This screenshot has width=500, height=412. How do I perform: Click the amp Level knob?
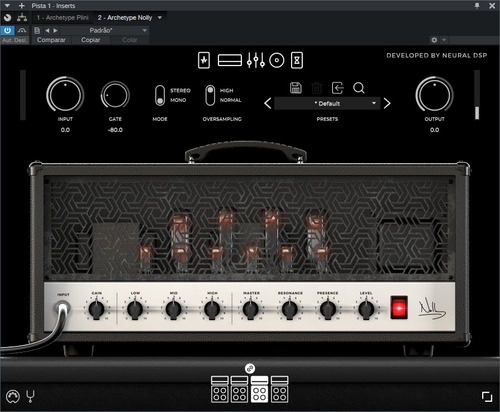pos(366,309)
